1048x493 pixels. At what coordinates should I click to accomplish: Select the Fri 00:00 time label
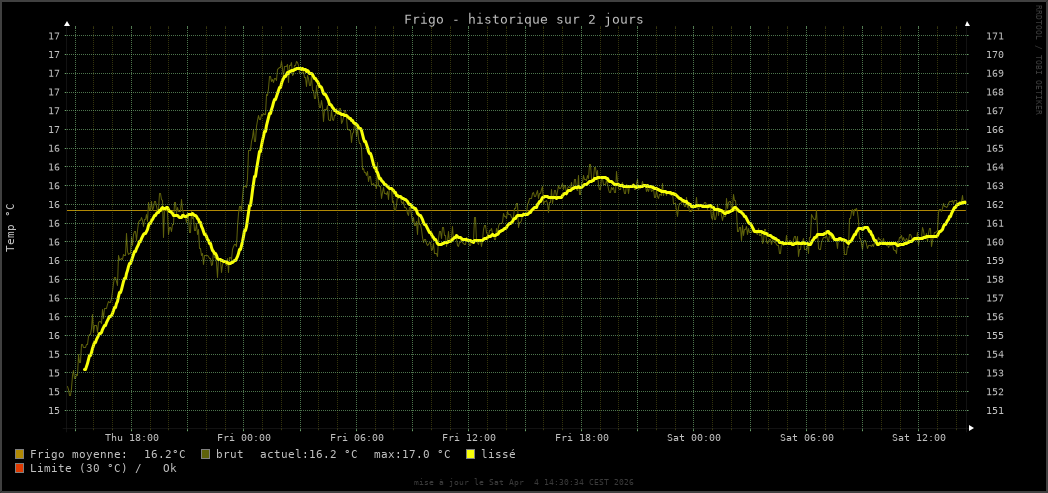point(244,438)
